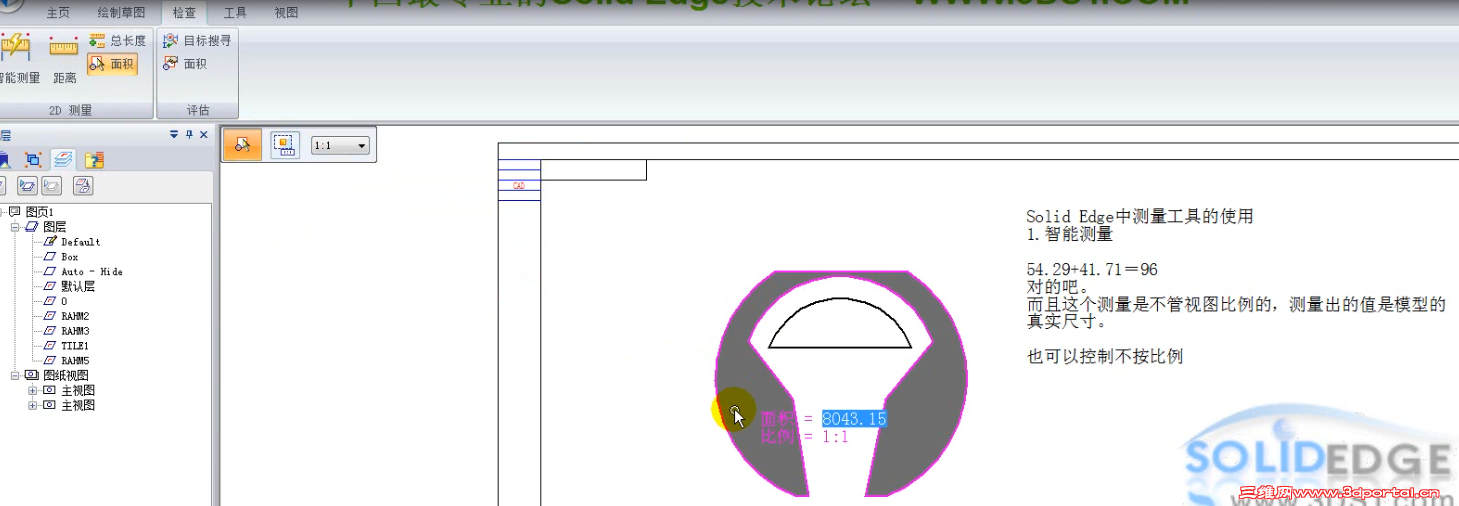The width and height of the screenshot is (1459, 506).
Task: Expand the second 主视图 node
Action: [x=33, y=405]
